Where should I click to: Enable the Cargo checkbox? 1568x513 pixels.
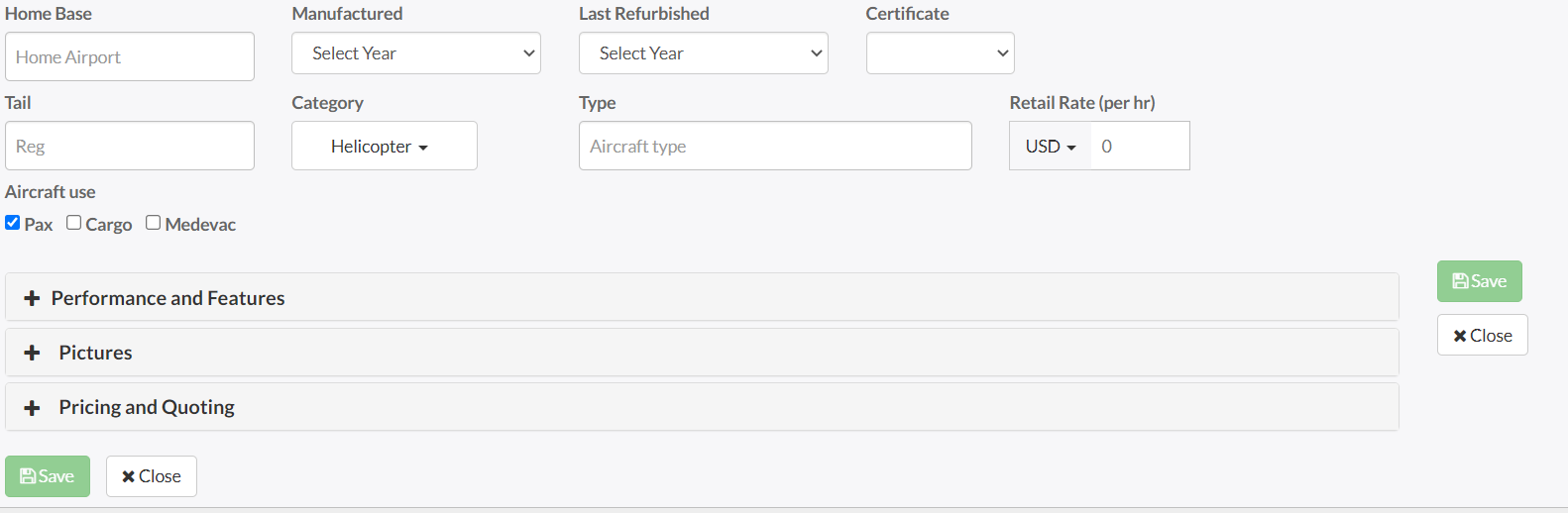[74, 223]
